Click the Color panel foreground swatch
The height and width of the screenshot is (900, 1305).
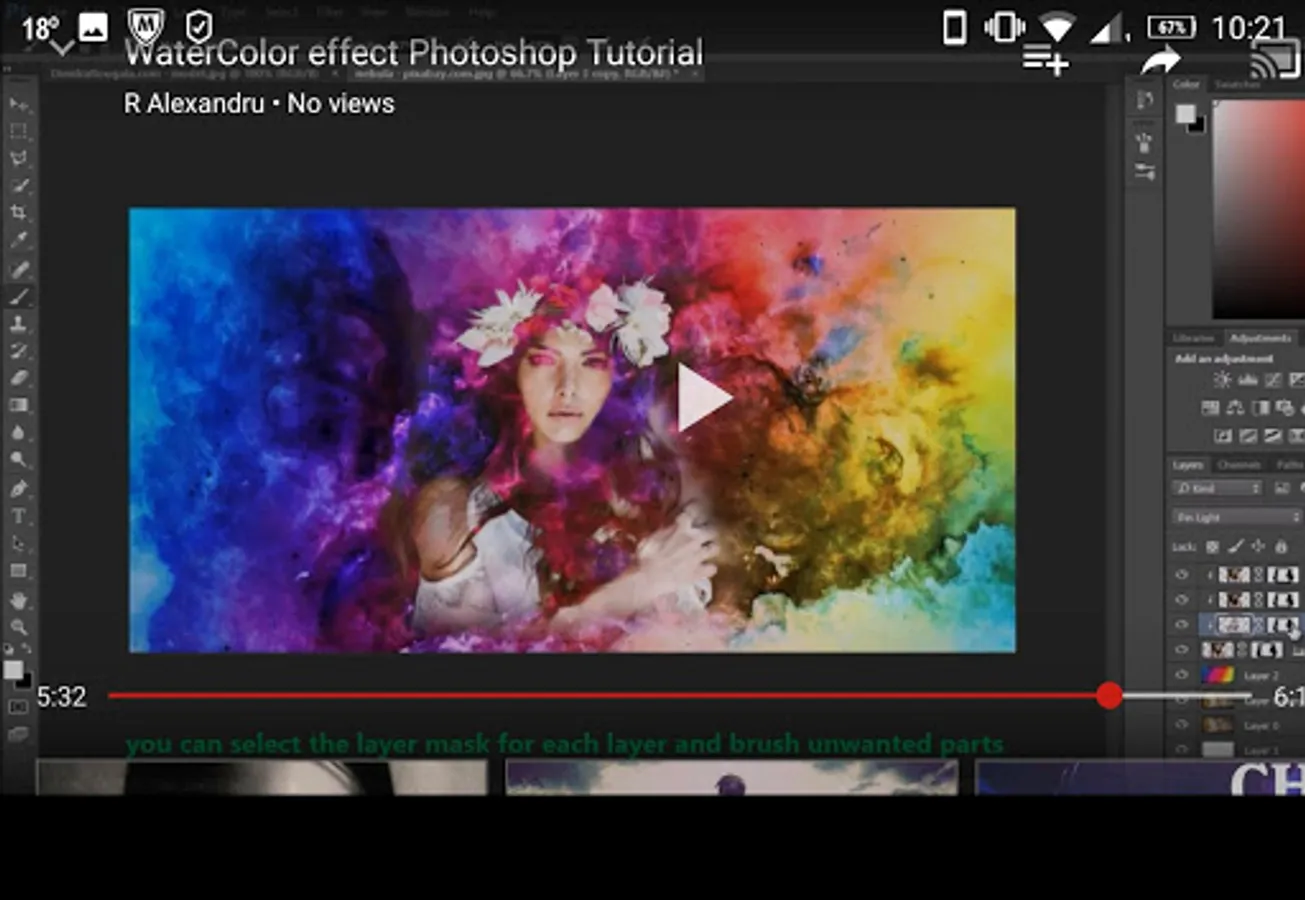click(1185, 114)
